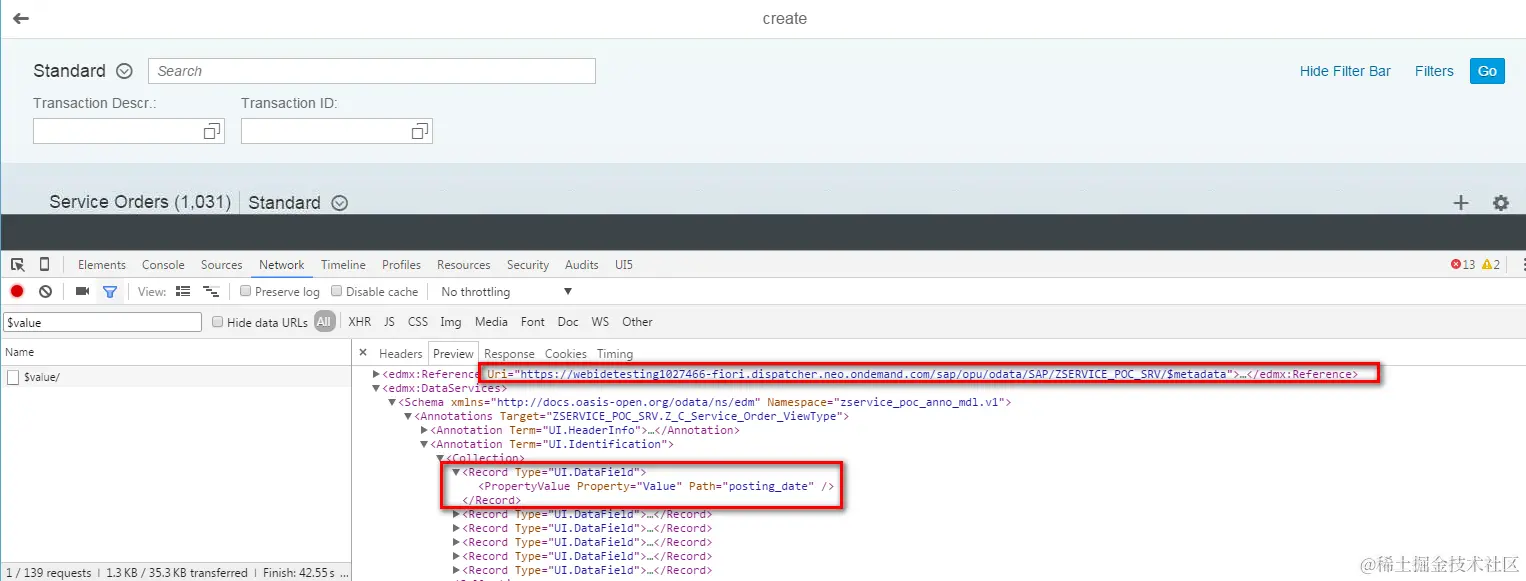Filter requests by XHR type

(x=360, y=322)
